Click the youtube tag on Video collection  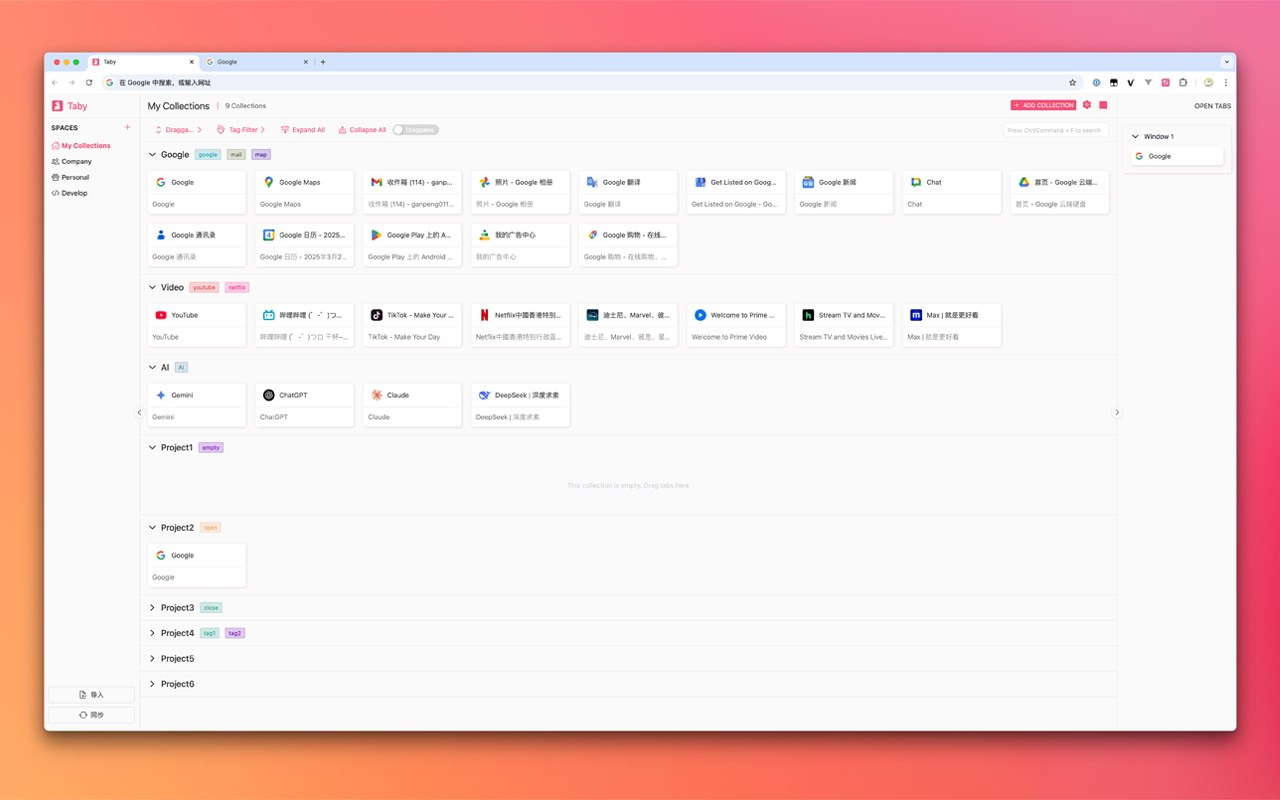204,287
